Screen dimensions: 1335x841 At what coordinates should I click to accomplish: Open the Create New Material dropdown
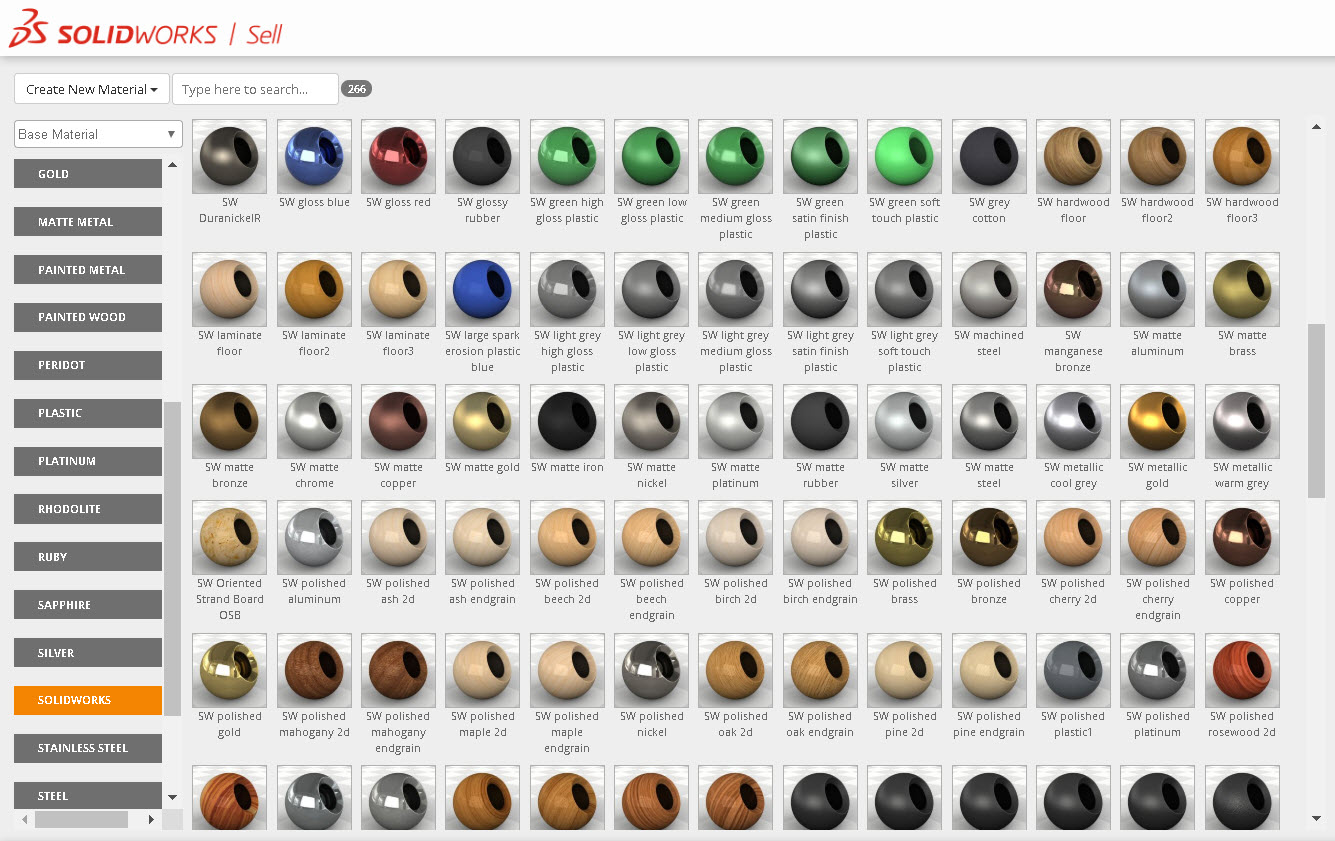click(91, 89)
